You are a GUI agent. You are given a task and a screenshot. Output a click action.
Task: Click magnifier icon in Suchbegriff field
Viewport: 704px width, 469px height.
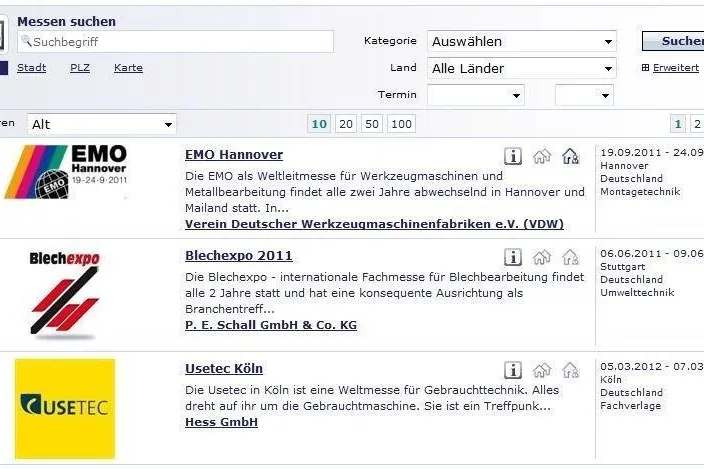pos(26,41)
